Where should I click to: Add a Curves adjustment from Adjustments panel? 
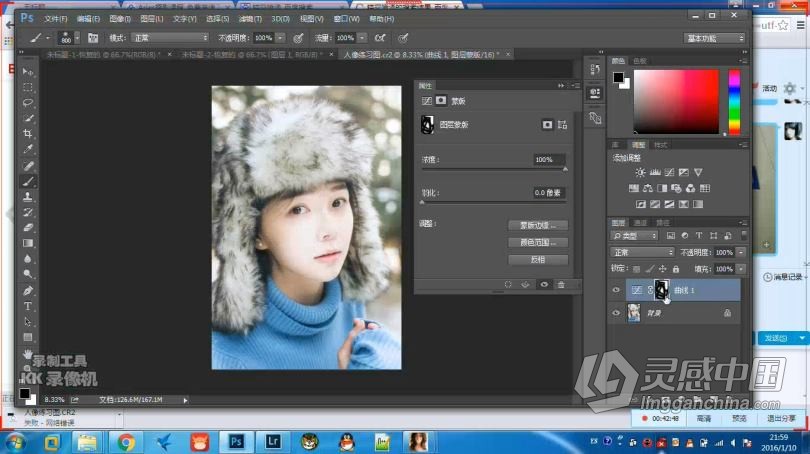click(669, 173)
